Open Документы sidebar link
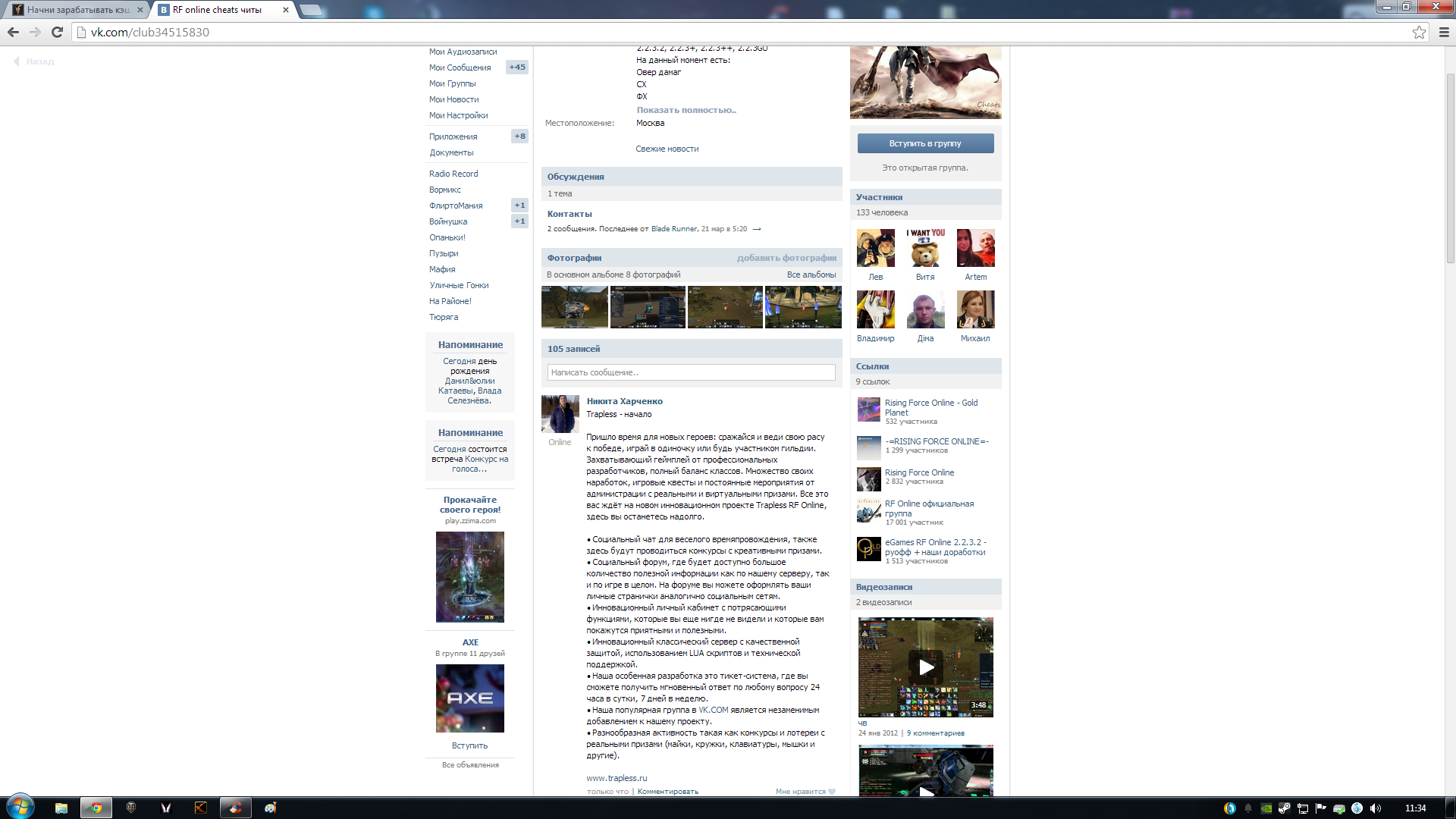Screen dimensions: 1456x819 [x=451, y=152]
